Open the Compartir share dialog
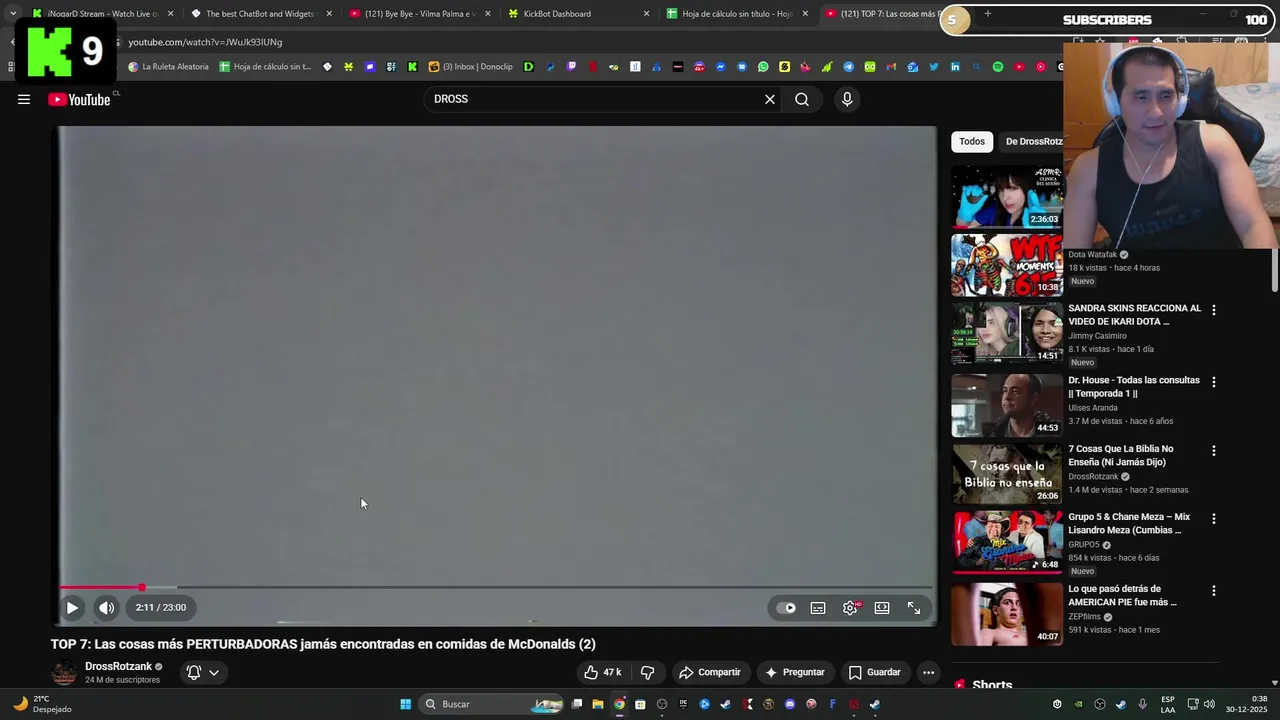 pos(709,672)
